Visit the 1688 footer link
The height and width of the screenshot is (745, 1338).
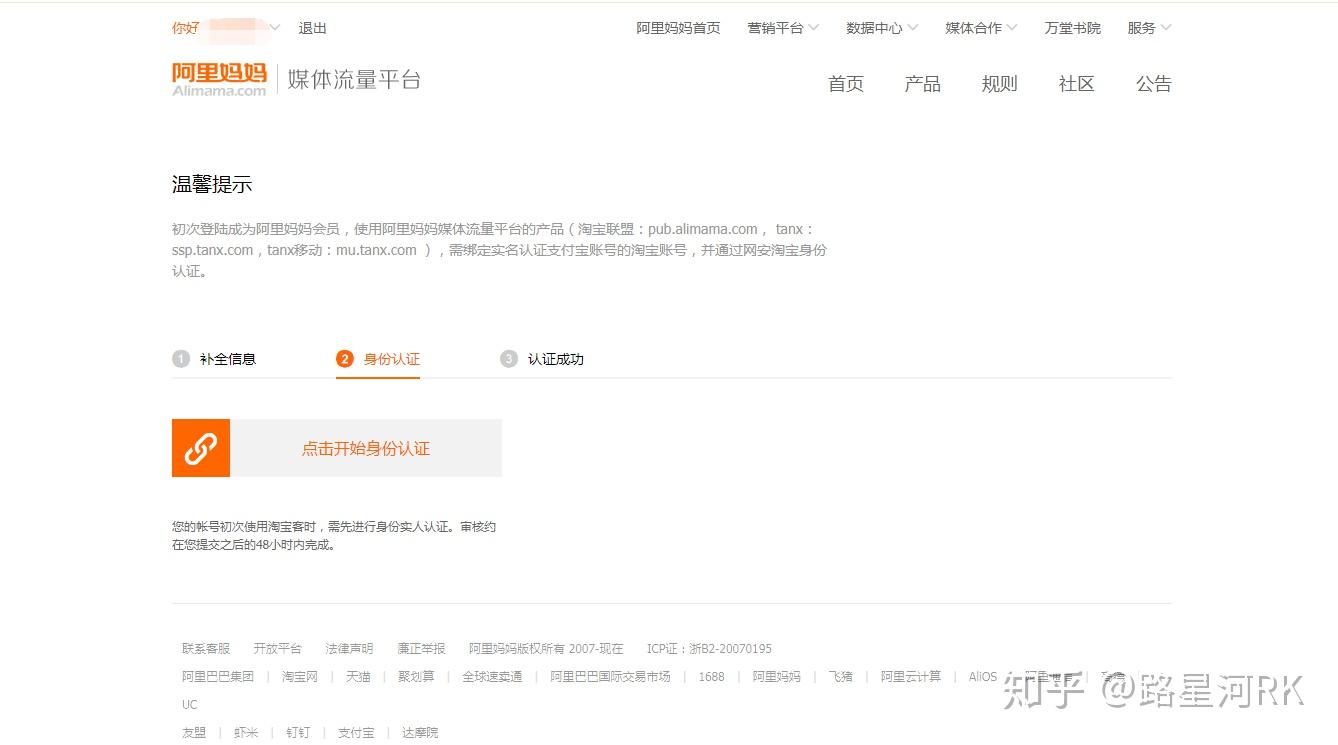tap(712, 677)
